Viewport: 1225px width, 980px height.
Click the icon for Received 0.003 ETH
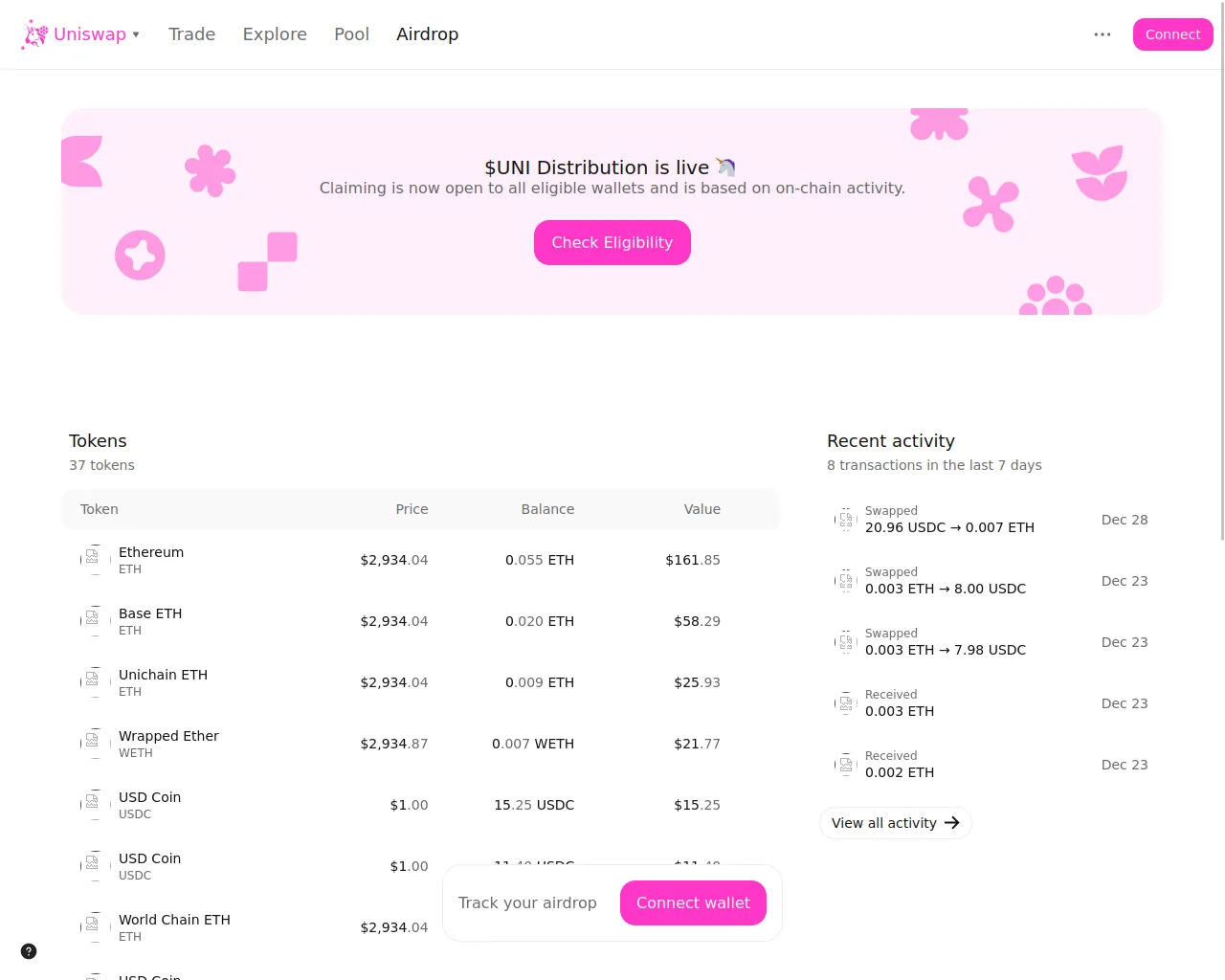click(846, 703)
